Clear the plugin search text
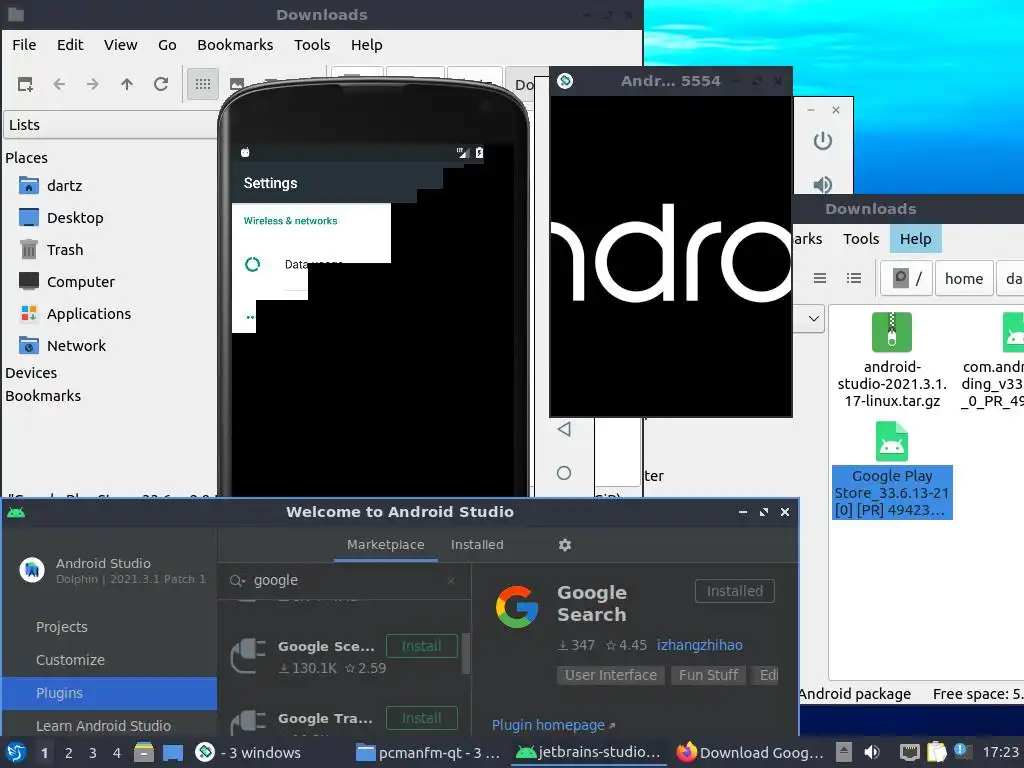1024x768 pixels. [451, 581]
